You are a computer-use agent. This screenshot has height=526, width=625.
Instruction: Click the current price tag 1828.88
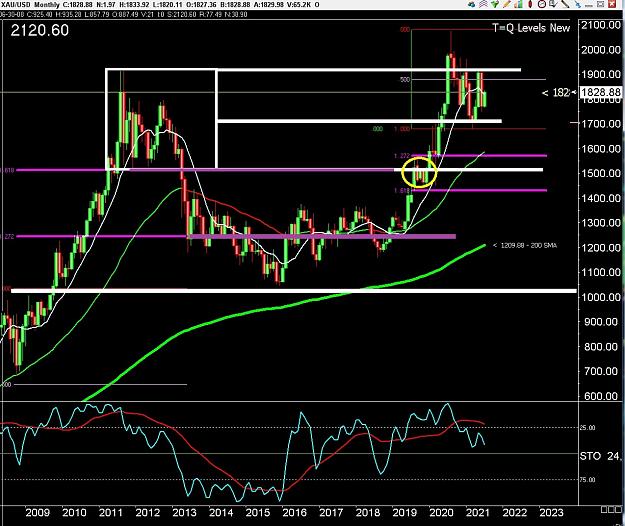(601, 92)
